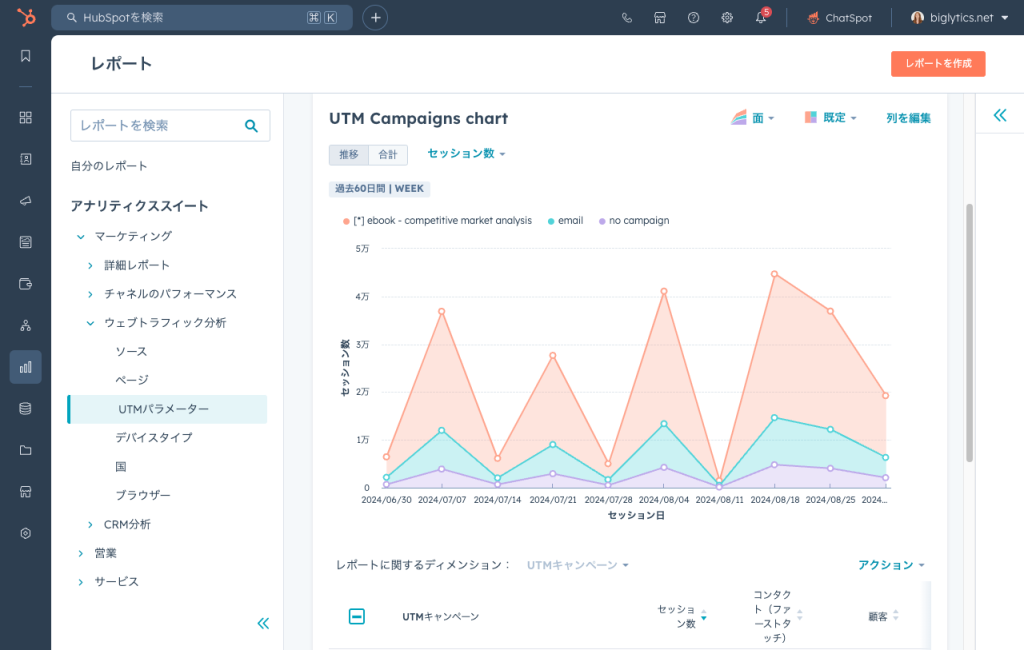The height and width of the screenshot is (650, 1024).
Task: Click the HubSpot sprocket logo
Action: click(26, 17)
